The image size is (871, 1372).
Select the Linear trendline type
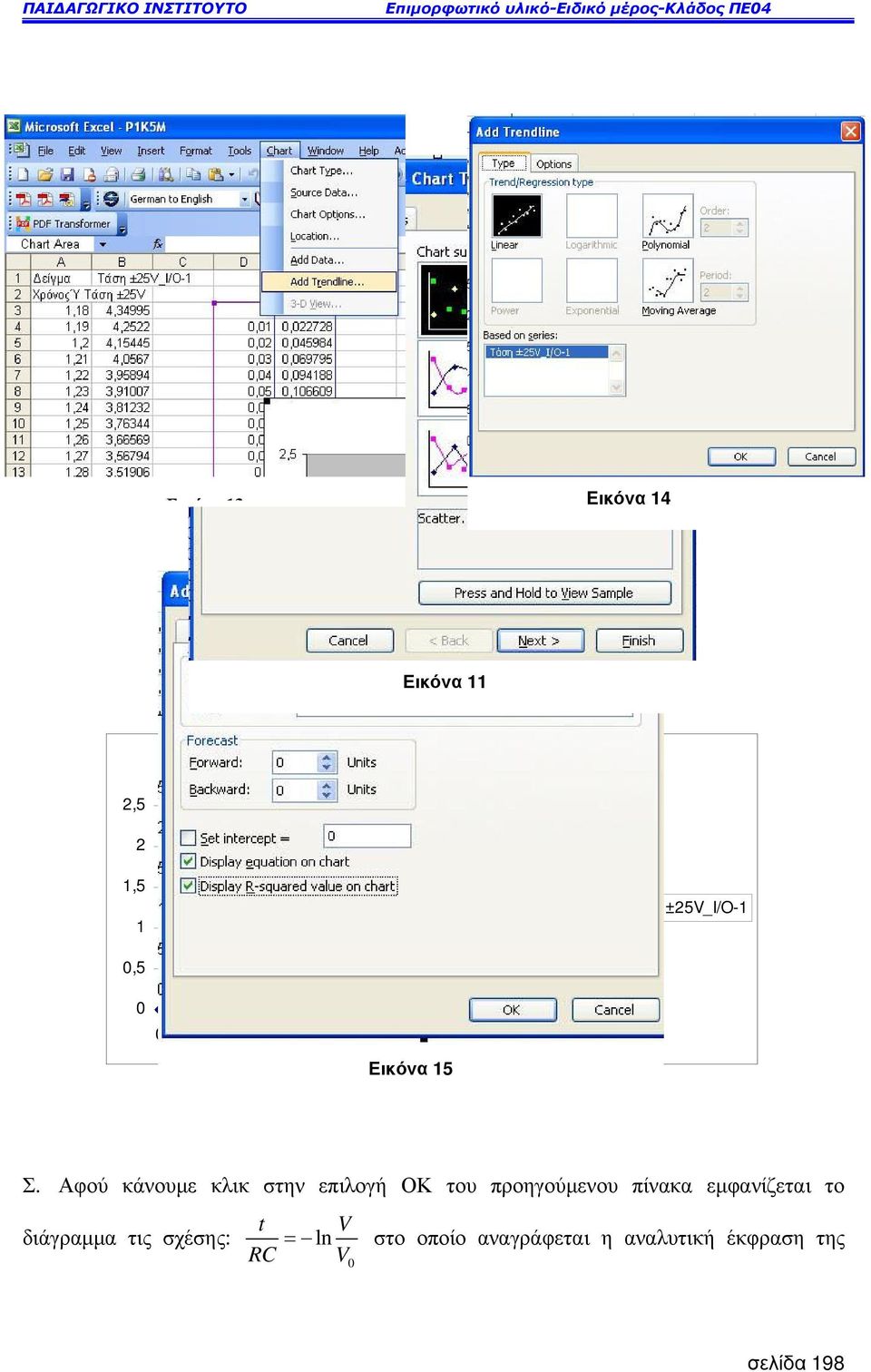point(516,216)
